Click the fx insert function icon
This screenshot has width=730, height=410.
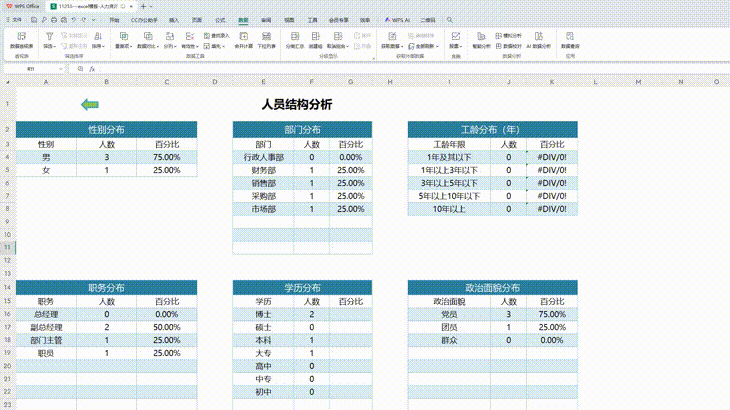92,69
